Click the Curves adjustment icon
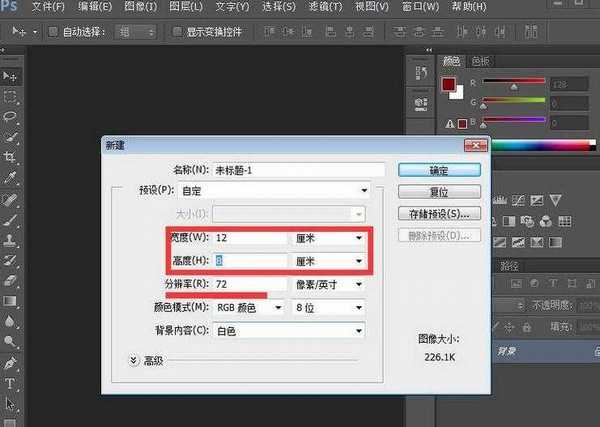 pyautogui.click(x=518, y=200)
